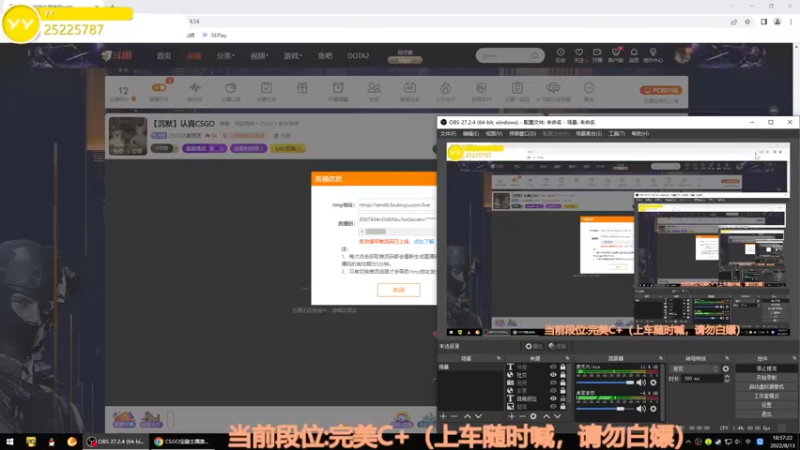Viewport: 800px width, 450px height.
Task: Adjust transition duration stepper arrows
Action: (727, 379)
